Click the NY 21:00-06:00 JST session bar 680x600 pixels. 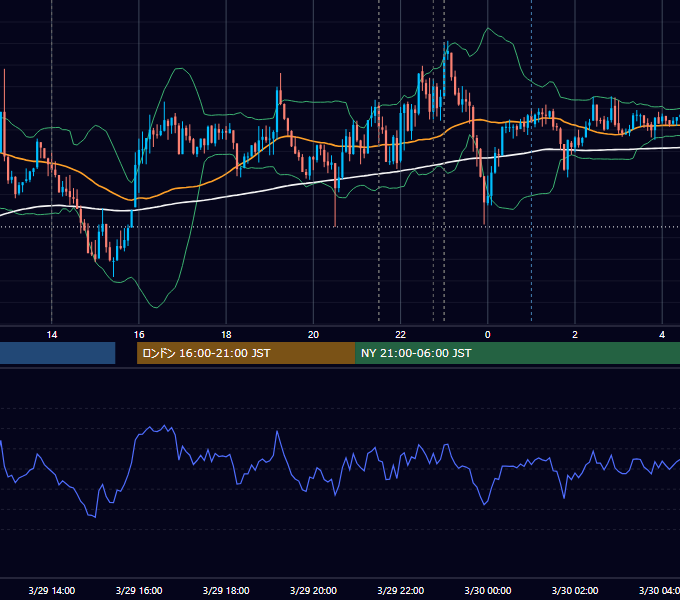[517, 353]
